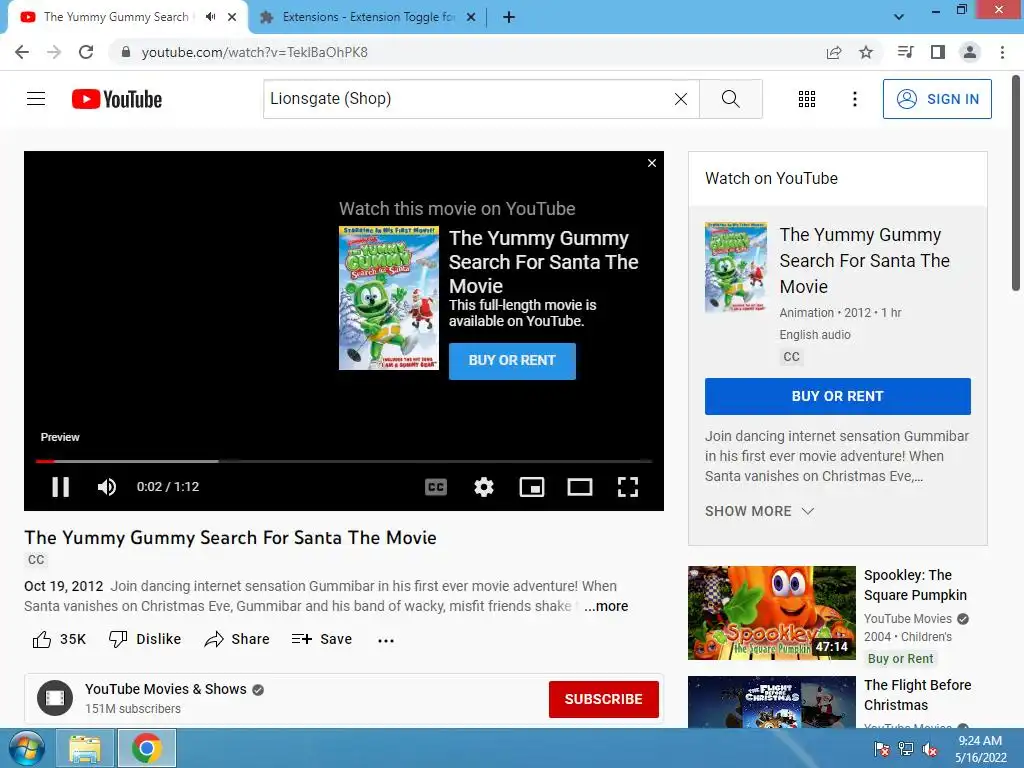Screen dimensions: 1024x768
Task: Toggle closed captions in the player
Action: (x=436, y=487)
